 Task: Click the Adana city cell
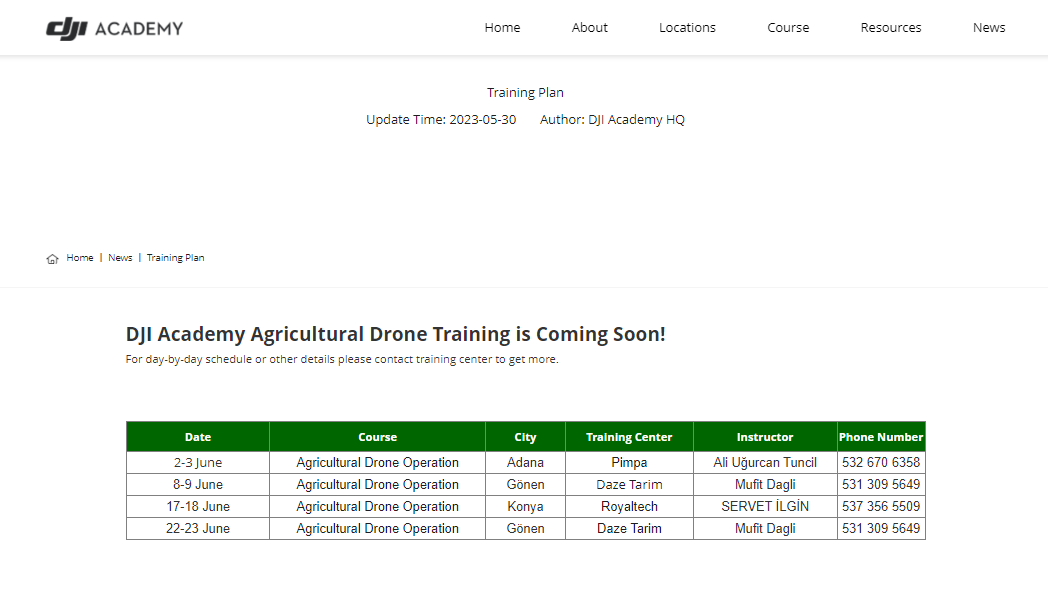point(525,463)
